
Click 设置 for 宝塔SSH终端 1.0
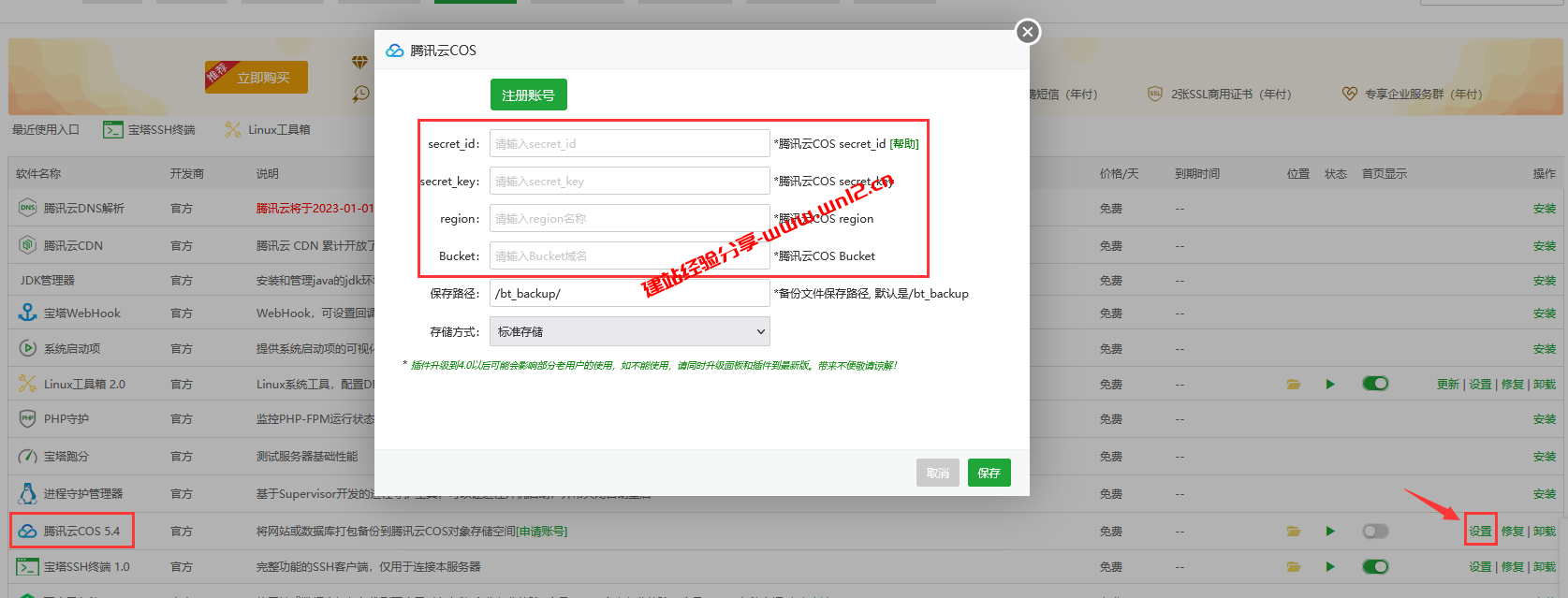tap(1480, 566)
